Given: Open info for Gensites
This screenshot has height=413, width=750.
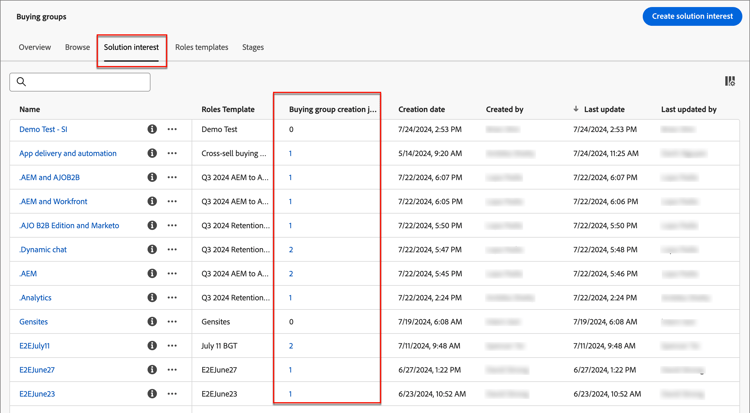Looking at the screenshot, I should tap(152, 322).
